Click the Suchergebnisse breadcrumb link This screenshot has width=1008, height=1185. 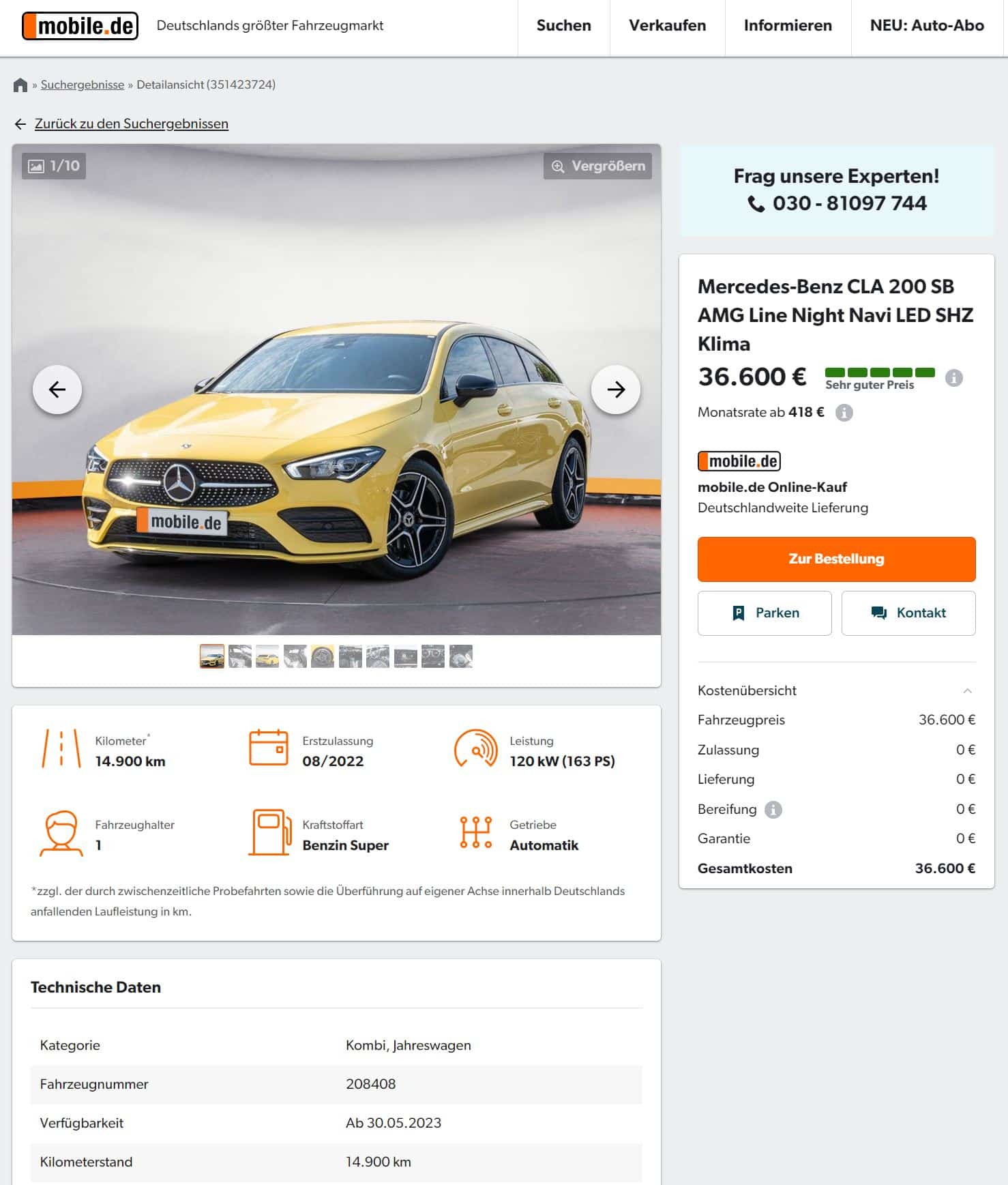(83, 85)
